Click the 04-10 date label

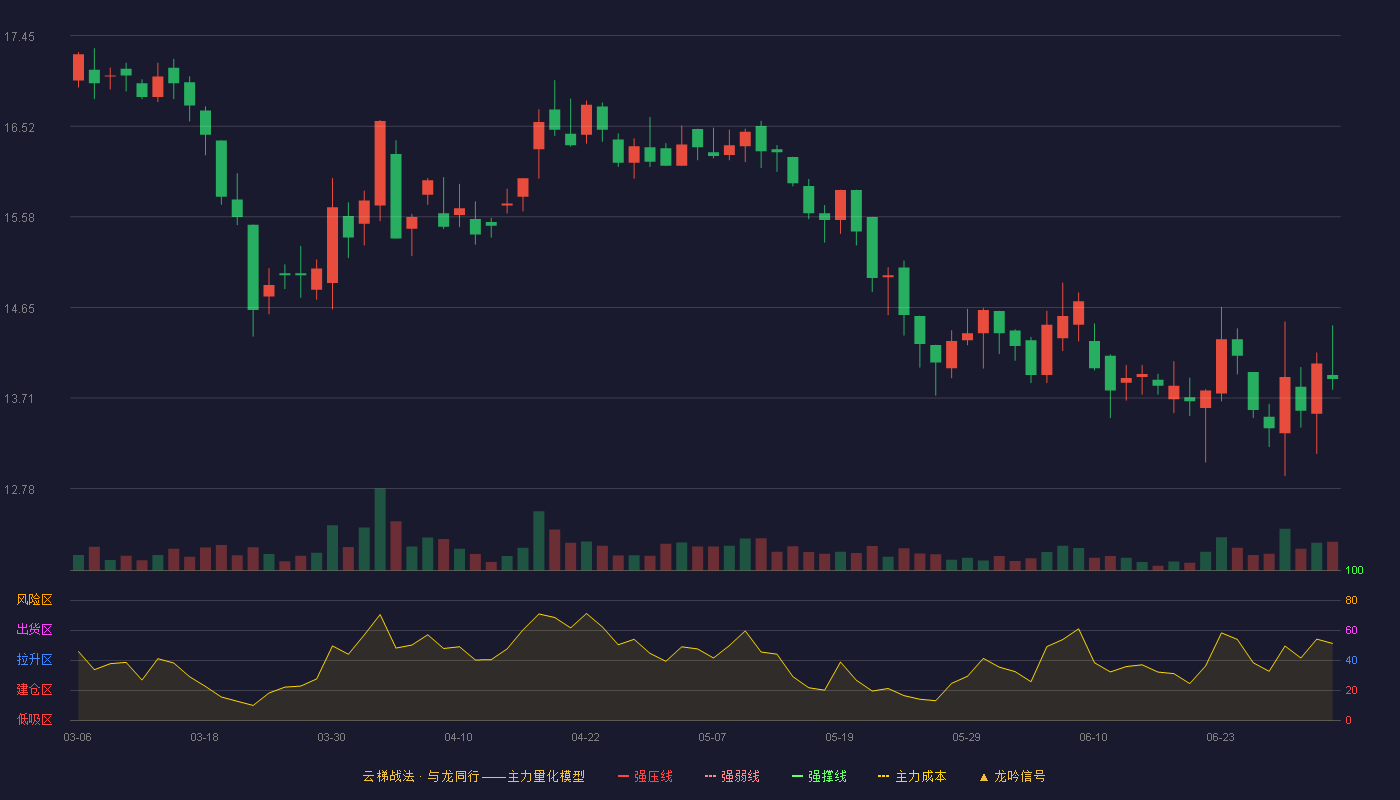click(458, 737)
